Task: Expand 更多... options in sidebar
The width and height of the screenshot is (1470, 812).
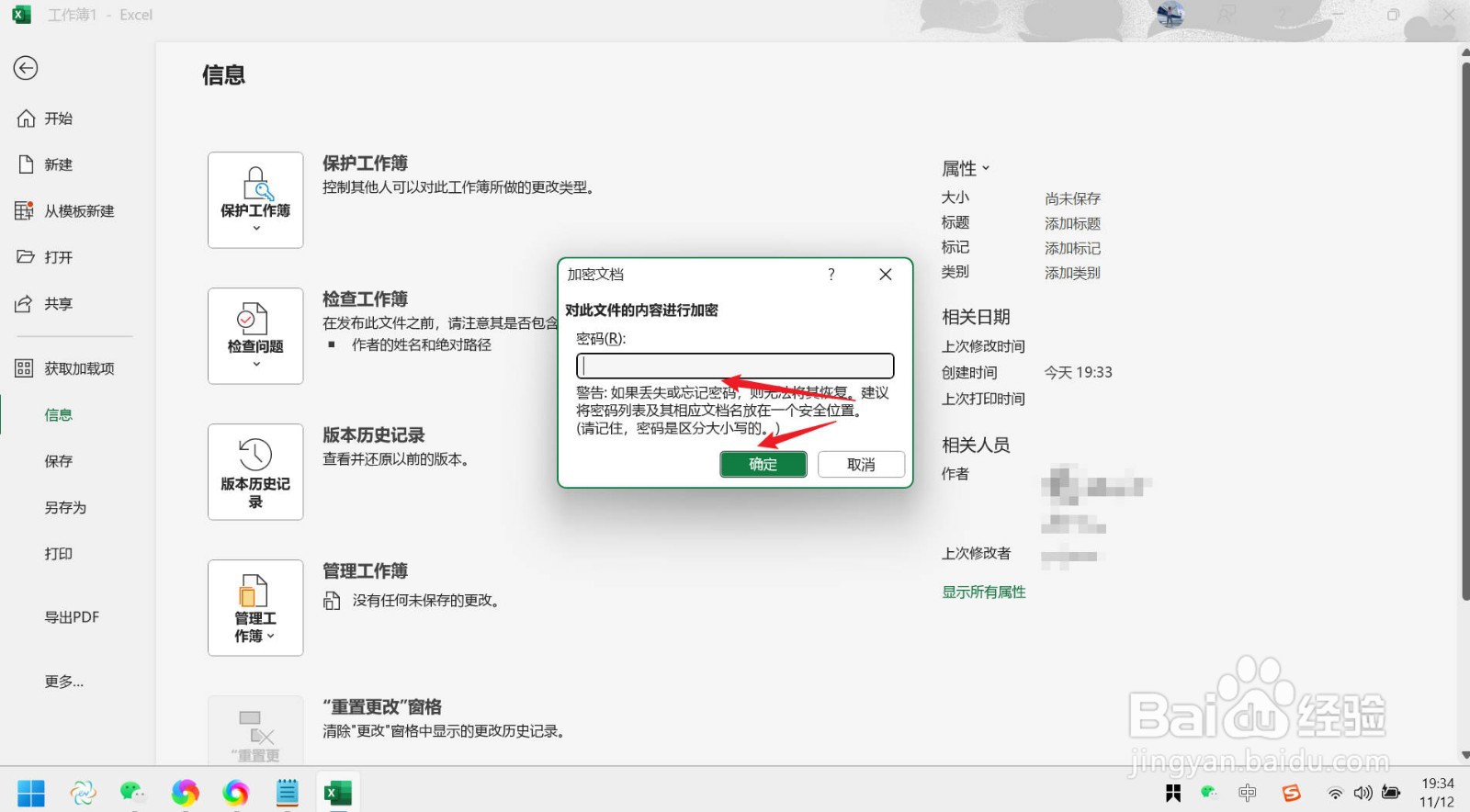Action: coord(64,682)
